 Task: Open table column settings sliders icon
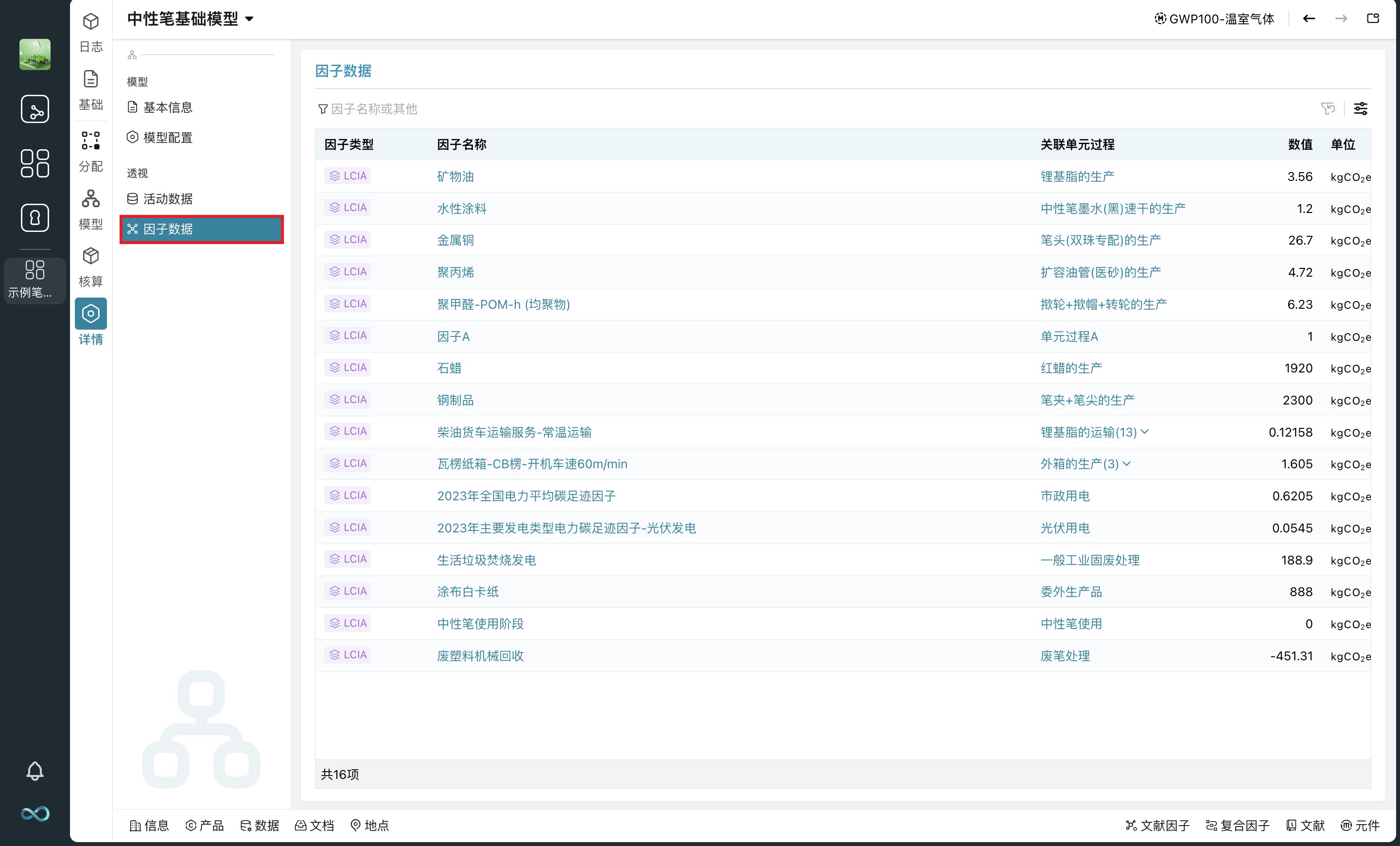tap(1360, 108)
